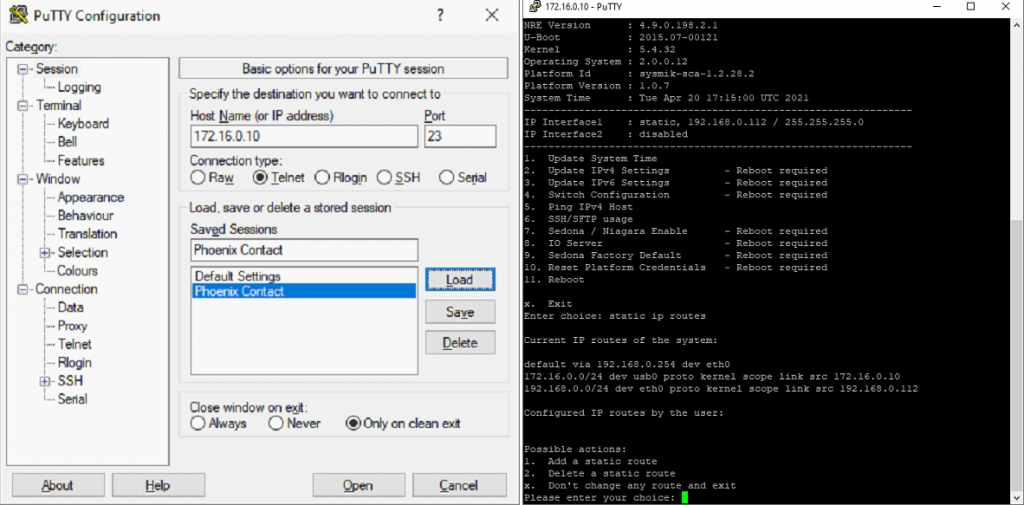Select Raw connection type

pos(198,178)
